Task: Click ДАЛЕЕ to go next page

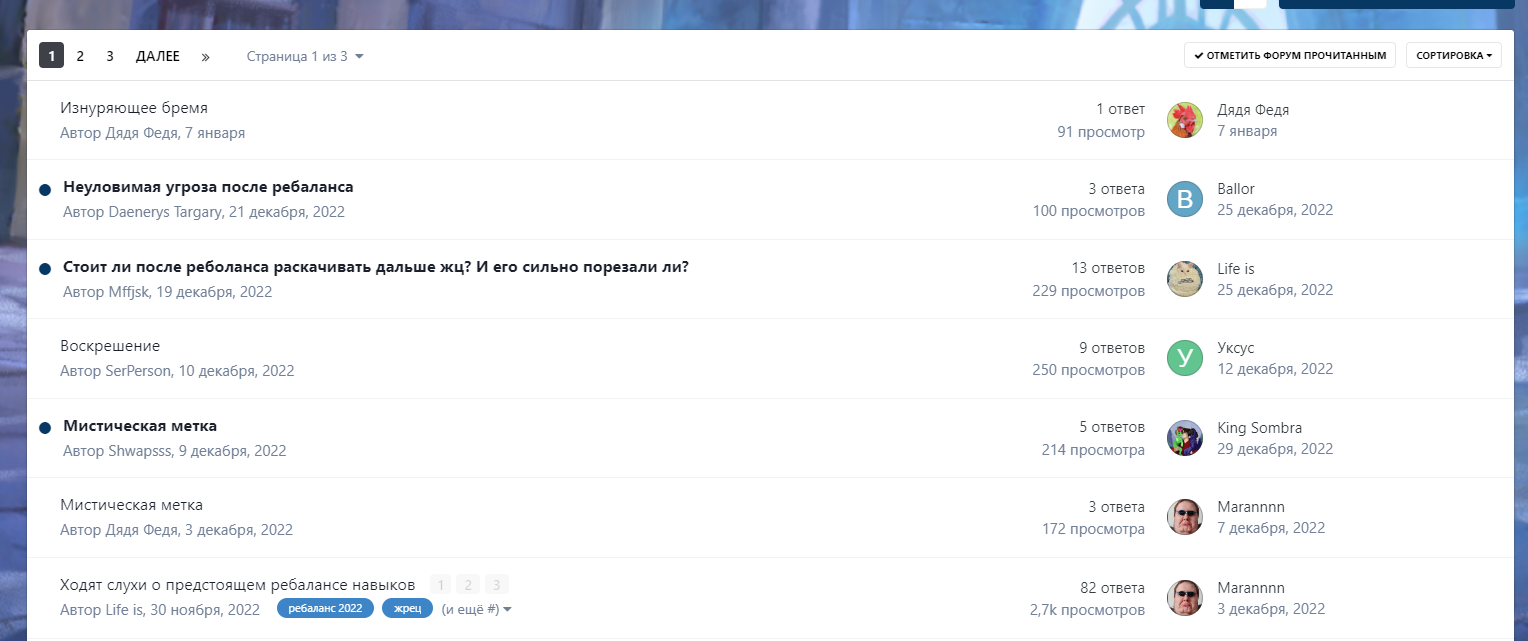Action: coord(158,56)
